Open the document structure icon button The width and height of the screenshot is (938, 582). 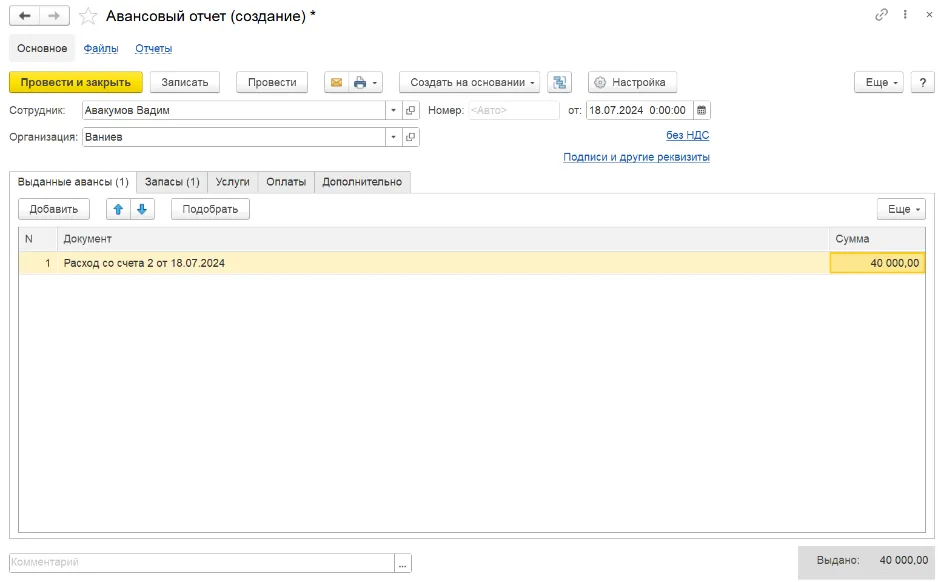coord(559,83)
